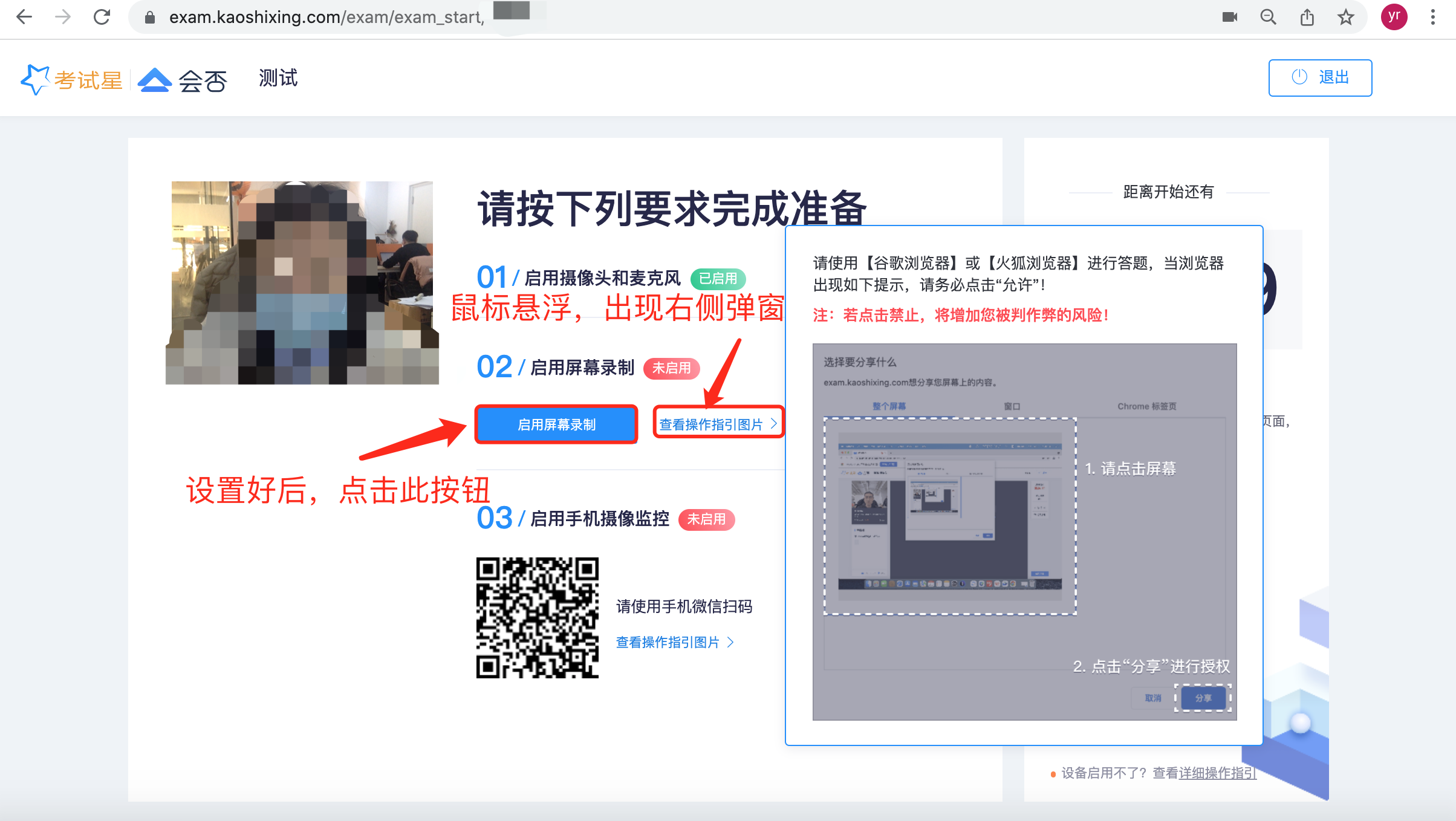Open the zoom magnifier icon
The image size is (1456, 821).
pos(1268,17)
